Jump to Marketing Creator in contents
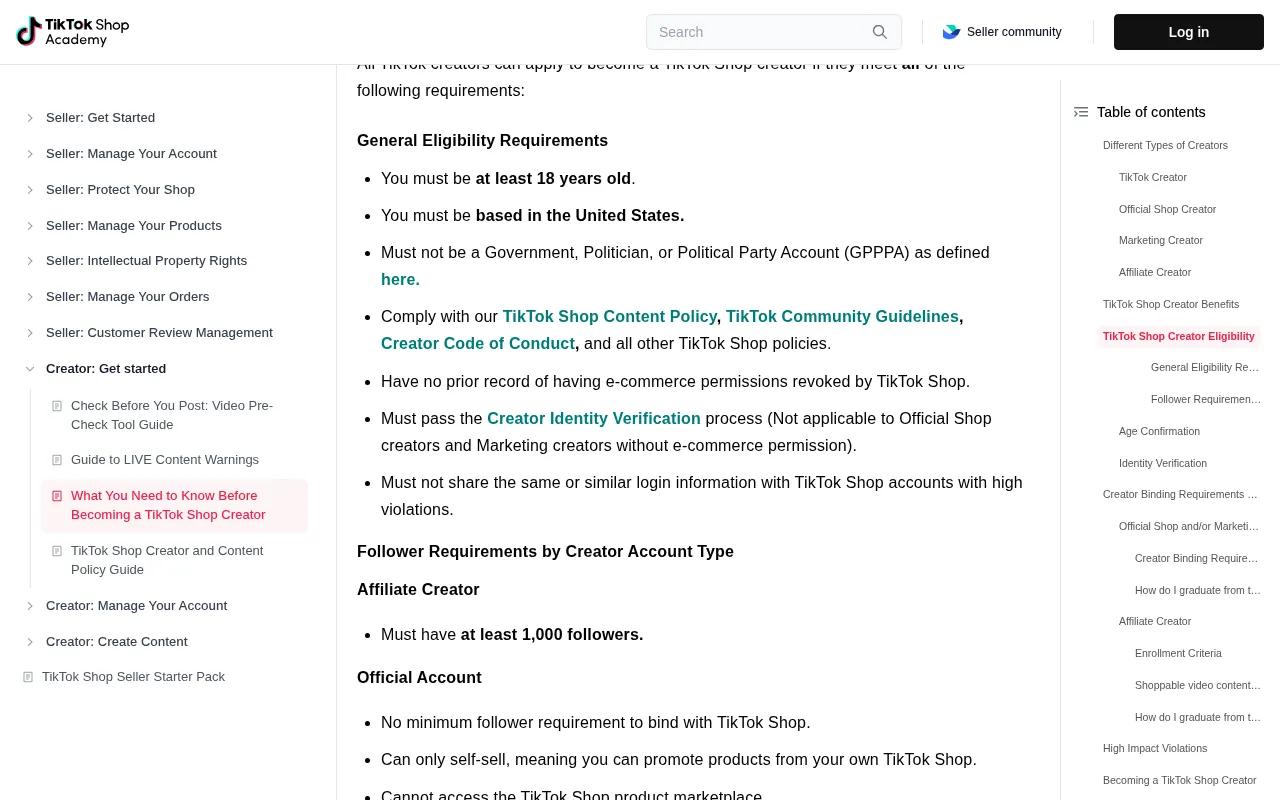Viewport: 1280px width, 800px height. (x=1161, y=241)
